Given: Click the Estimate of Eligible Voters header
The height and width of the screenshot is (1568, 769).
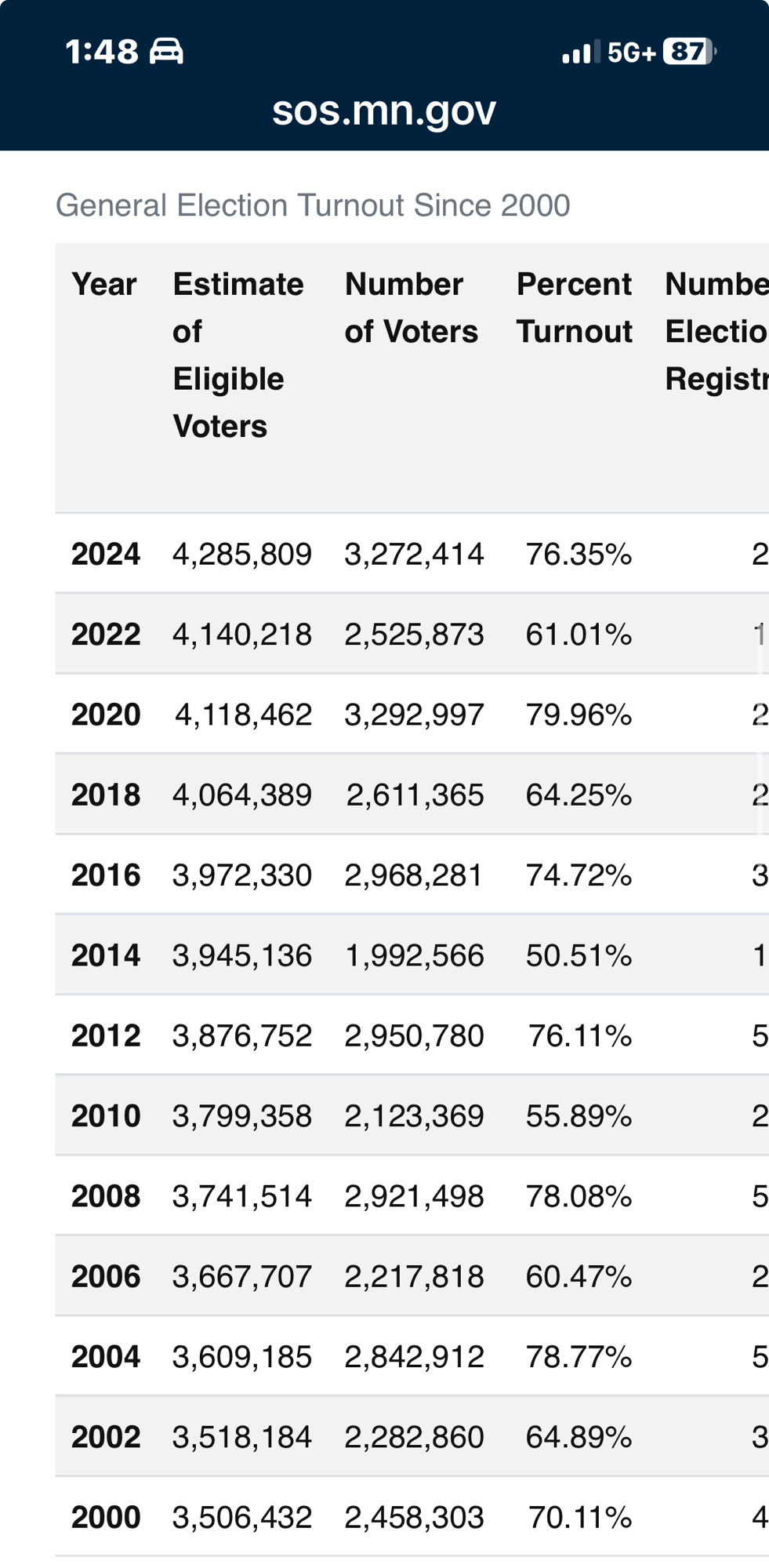Looking at the screenshot, I should (238, 355).
